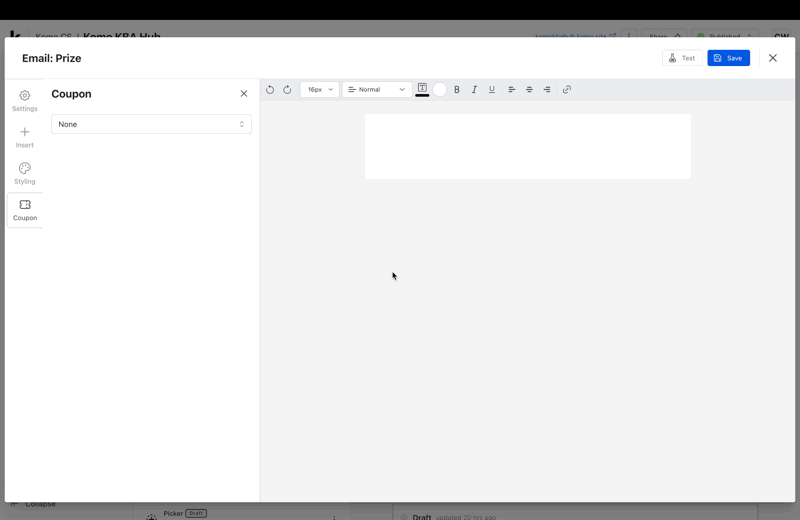The width and height of the screenshot is (800, 520).
Task: Align text to the right
Action: pyautogui.click(x=547, y=90)
